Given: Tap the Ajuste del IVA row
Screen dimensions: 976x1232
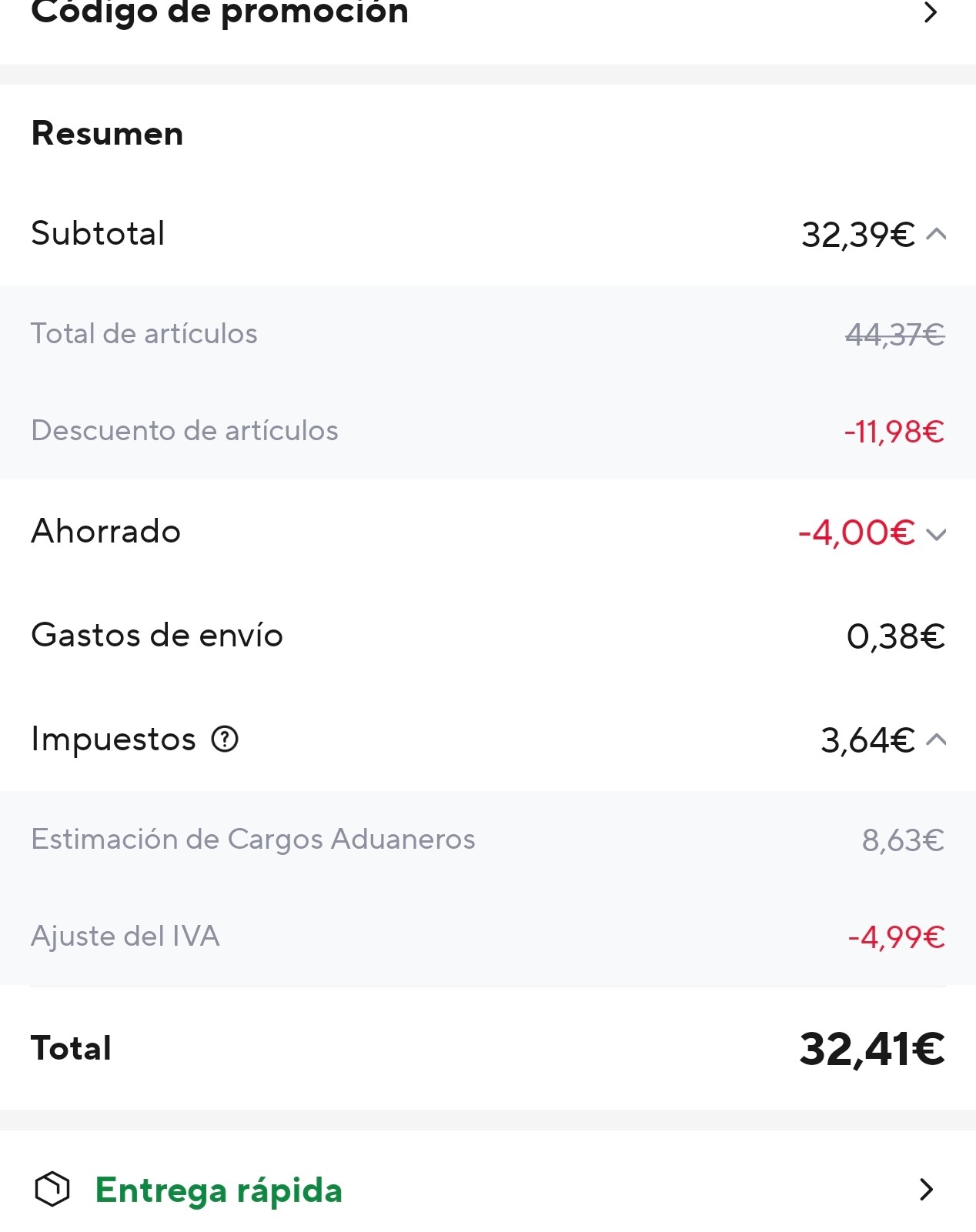Looking at the screenshot, I should coord(488,937).
